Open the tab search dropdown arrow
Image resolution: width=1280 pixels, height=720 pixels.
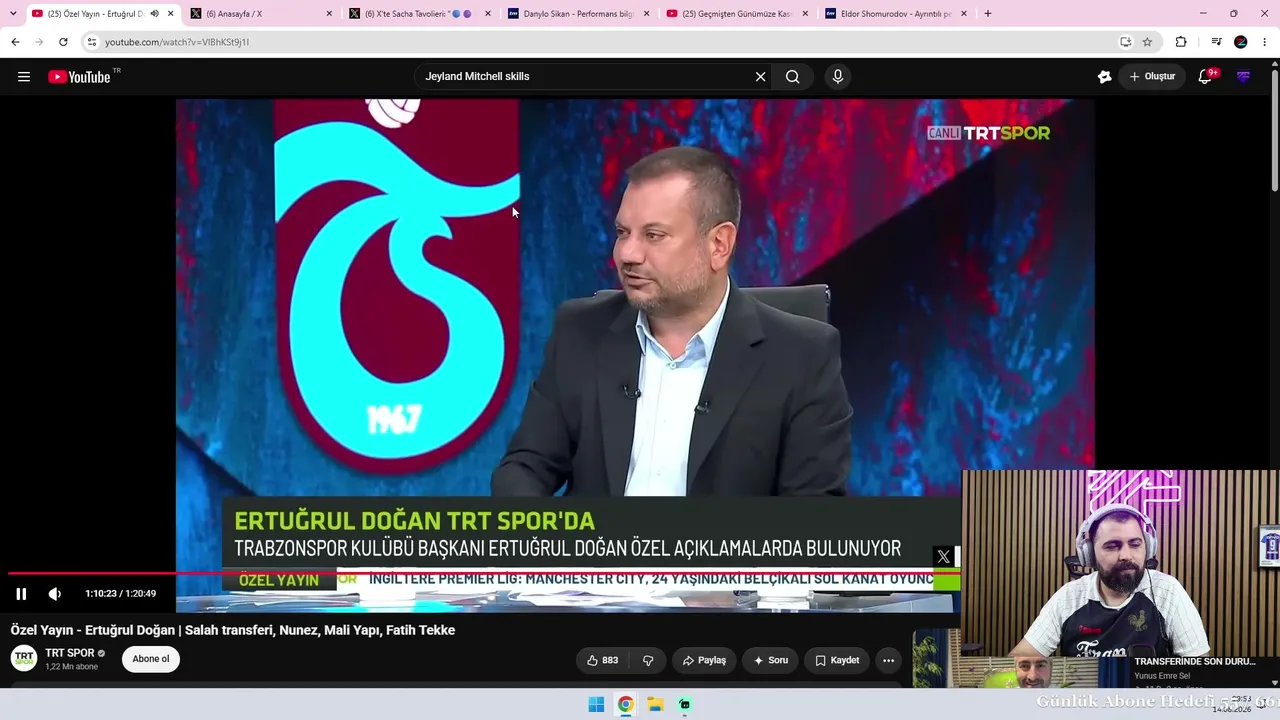13,14
